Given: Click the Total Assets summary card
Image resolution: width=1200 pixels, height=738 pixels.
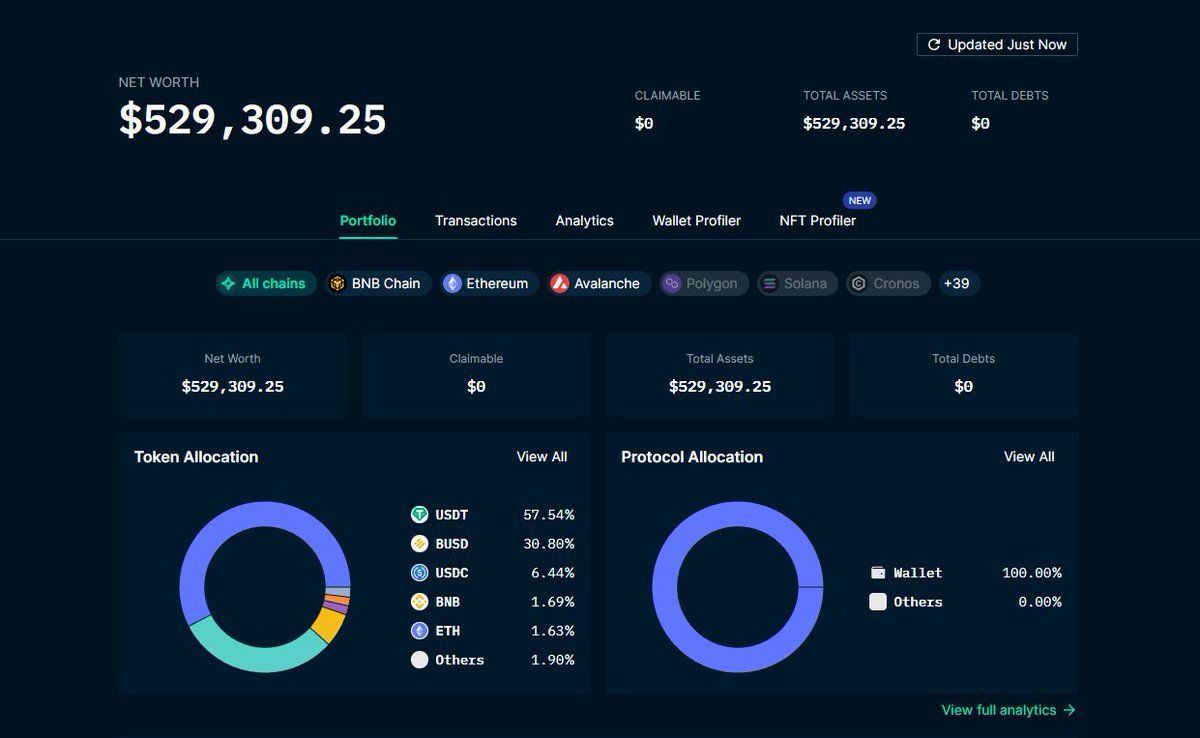Looking at the screenshot, I should (720, 376).
